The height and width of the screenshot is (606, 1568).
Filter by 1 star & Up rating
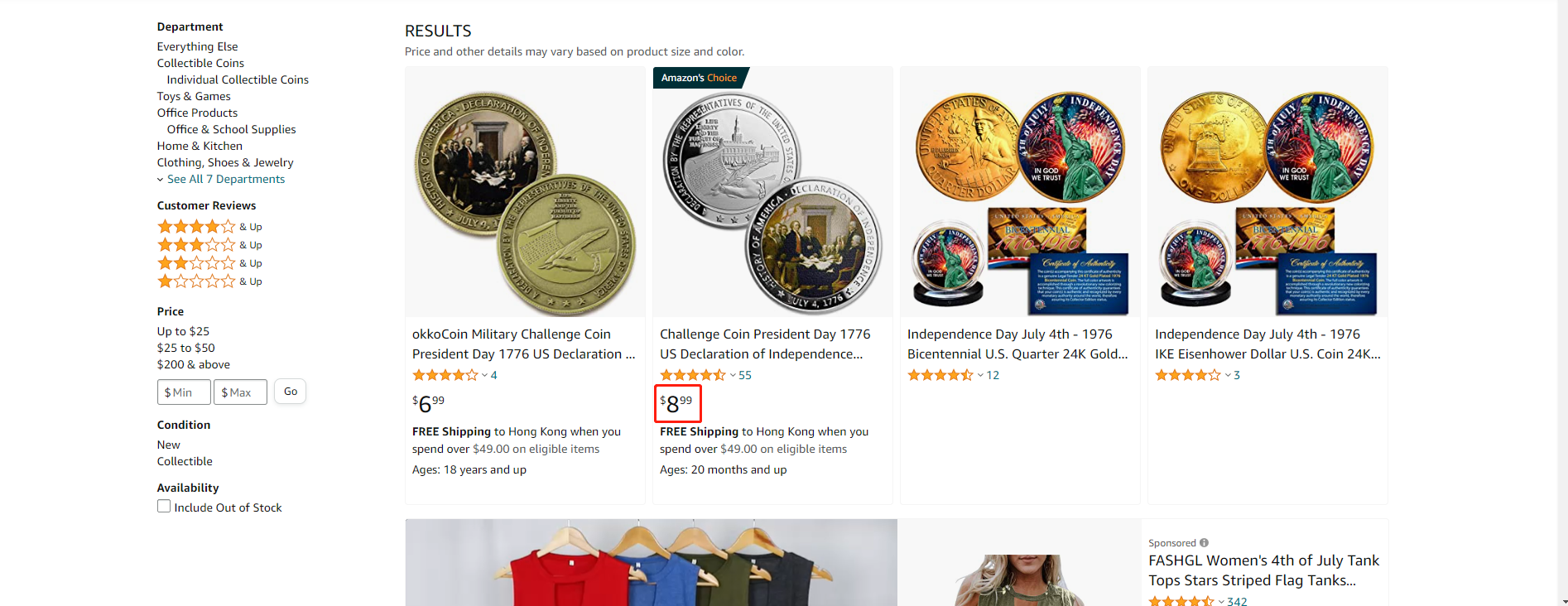(209, 281)
